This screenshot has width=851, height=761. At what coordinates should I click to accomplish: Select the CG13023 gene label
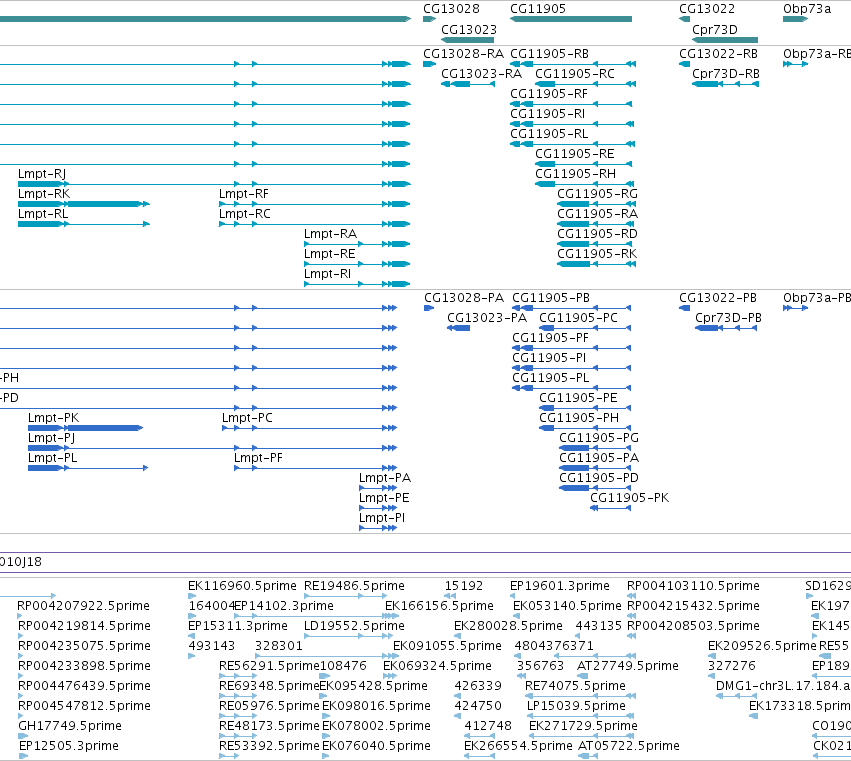pyautogui.click(x=469, y=29)
